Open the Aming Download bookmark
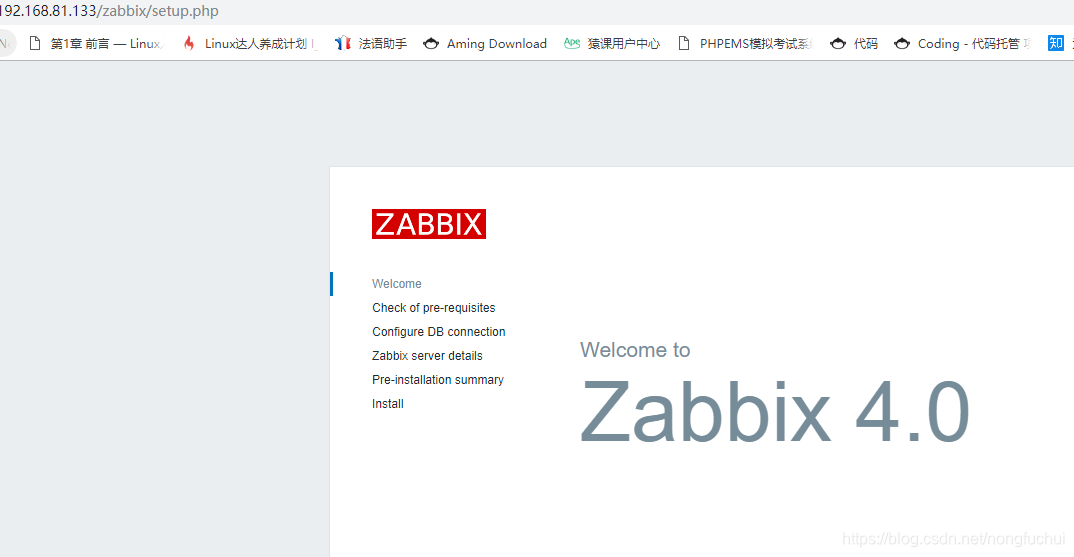This screenshot has height=557, width=1074. pos(485,44)
